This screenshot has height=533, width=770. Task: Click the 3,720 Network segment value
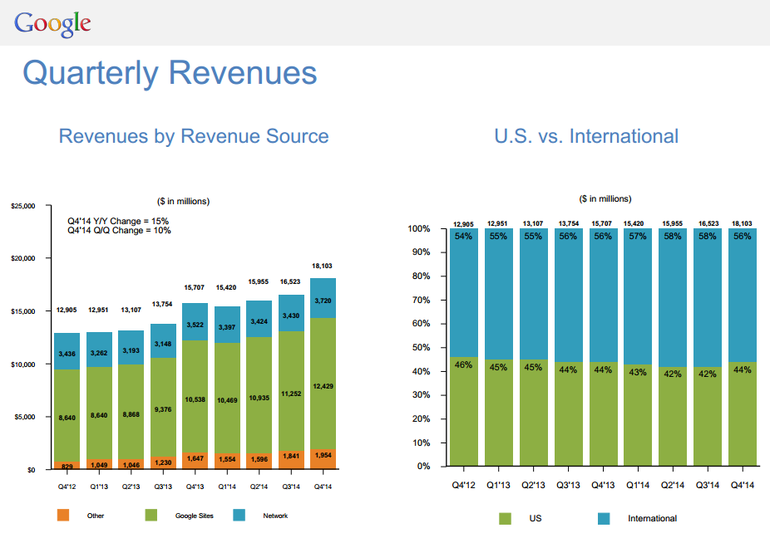click(x=323, y=301)
